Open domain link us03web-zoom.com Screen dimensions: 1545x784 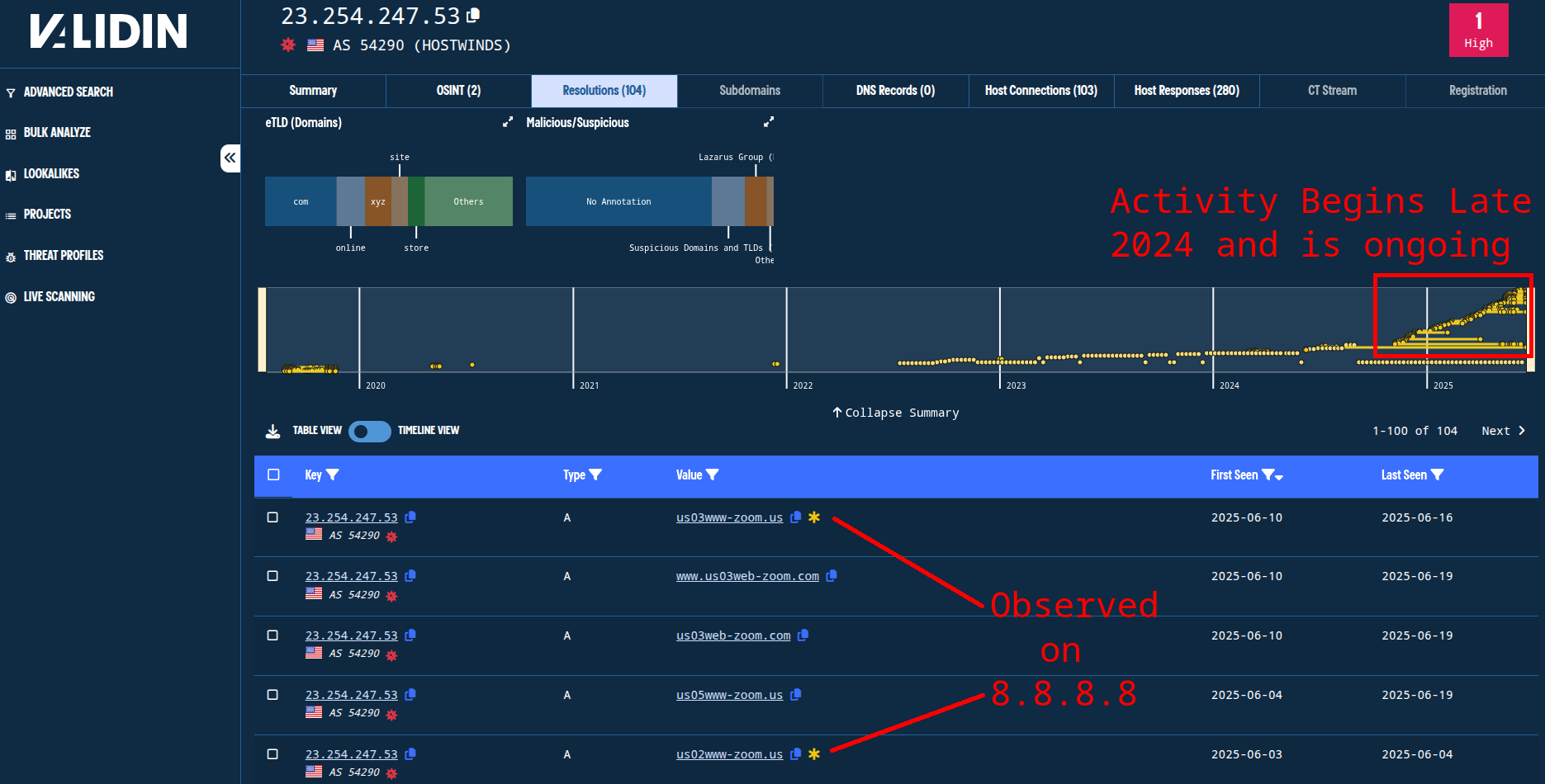click(x=733, y=635)
